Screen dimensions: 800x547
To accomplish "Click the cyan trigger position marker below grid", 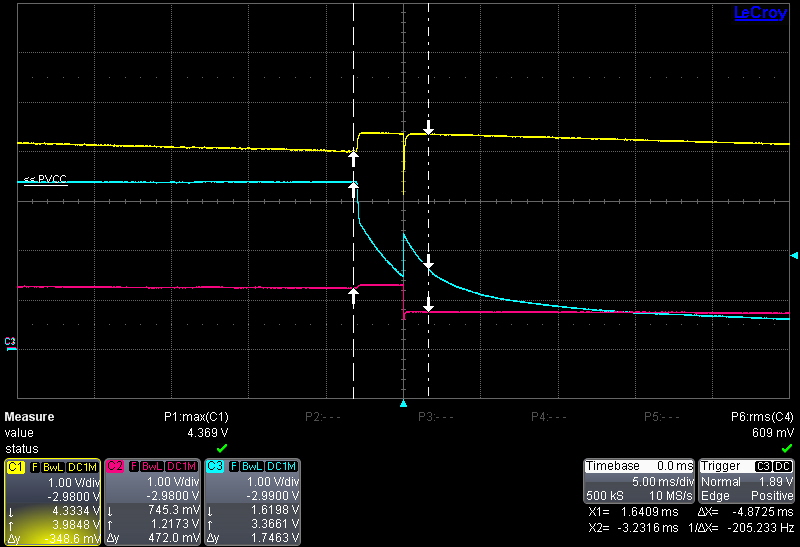I will point(404,404).
